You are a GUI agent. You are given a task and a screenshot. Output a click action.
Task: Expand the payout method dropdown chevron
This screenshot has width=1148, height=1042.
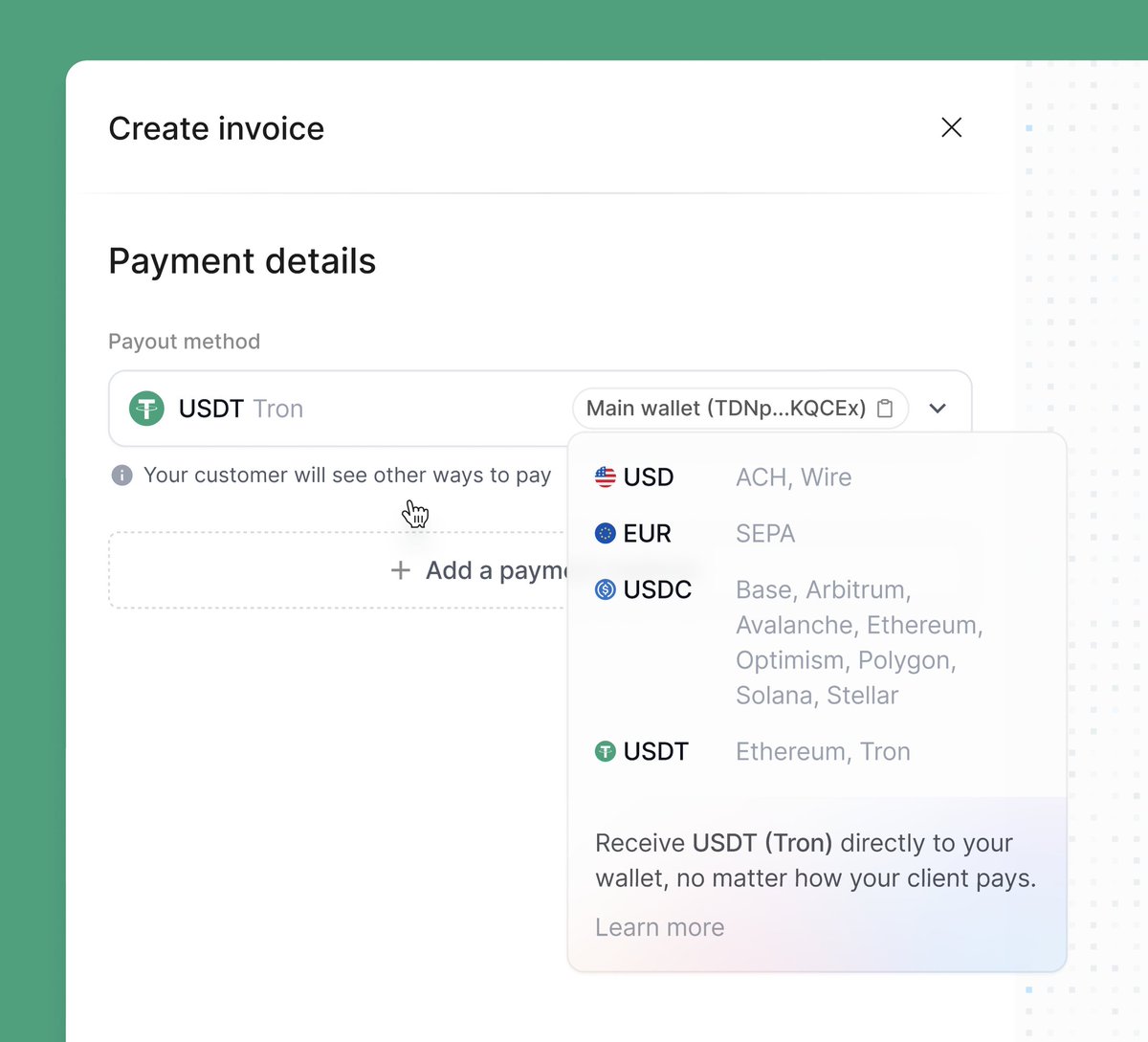938,409
